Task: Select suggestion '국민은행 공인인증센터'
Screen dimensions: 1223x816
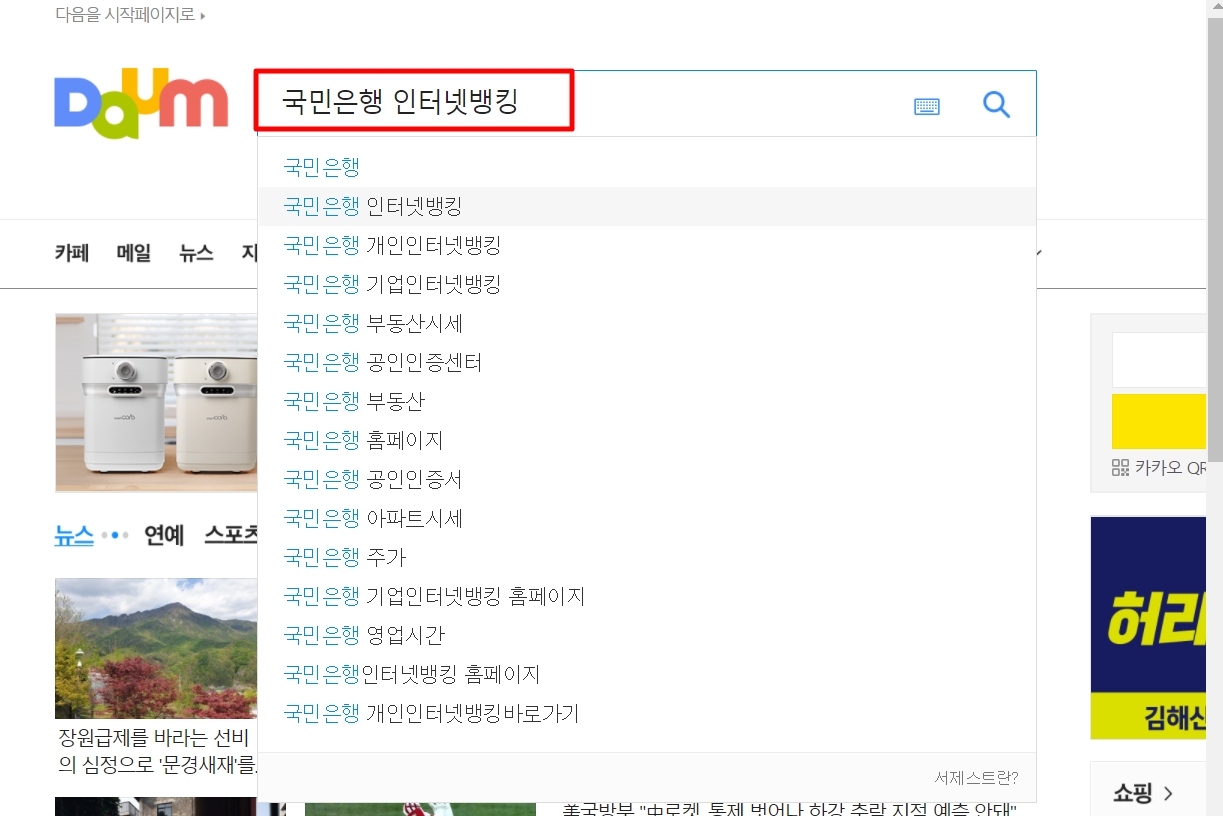Action: pos(646,362)
